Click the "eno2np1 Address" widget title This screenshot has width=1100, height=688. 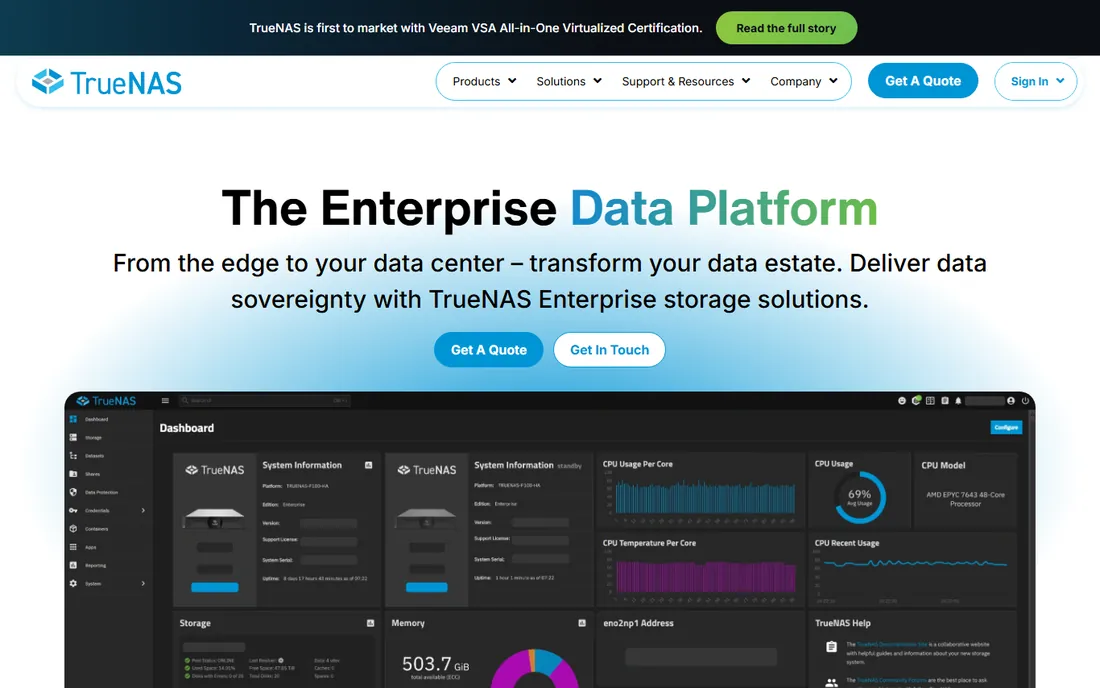tap(638, 623)
